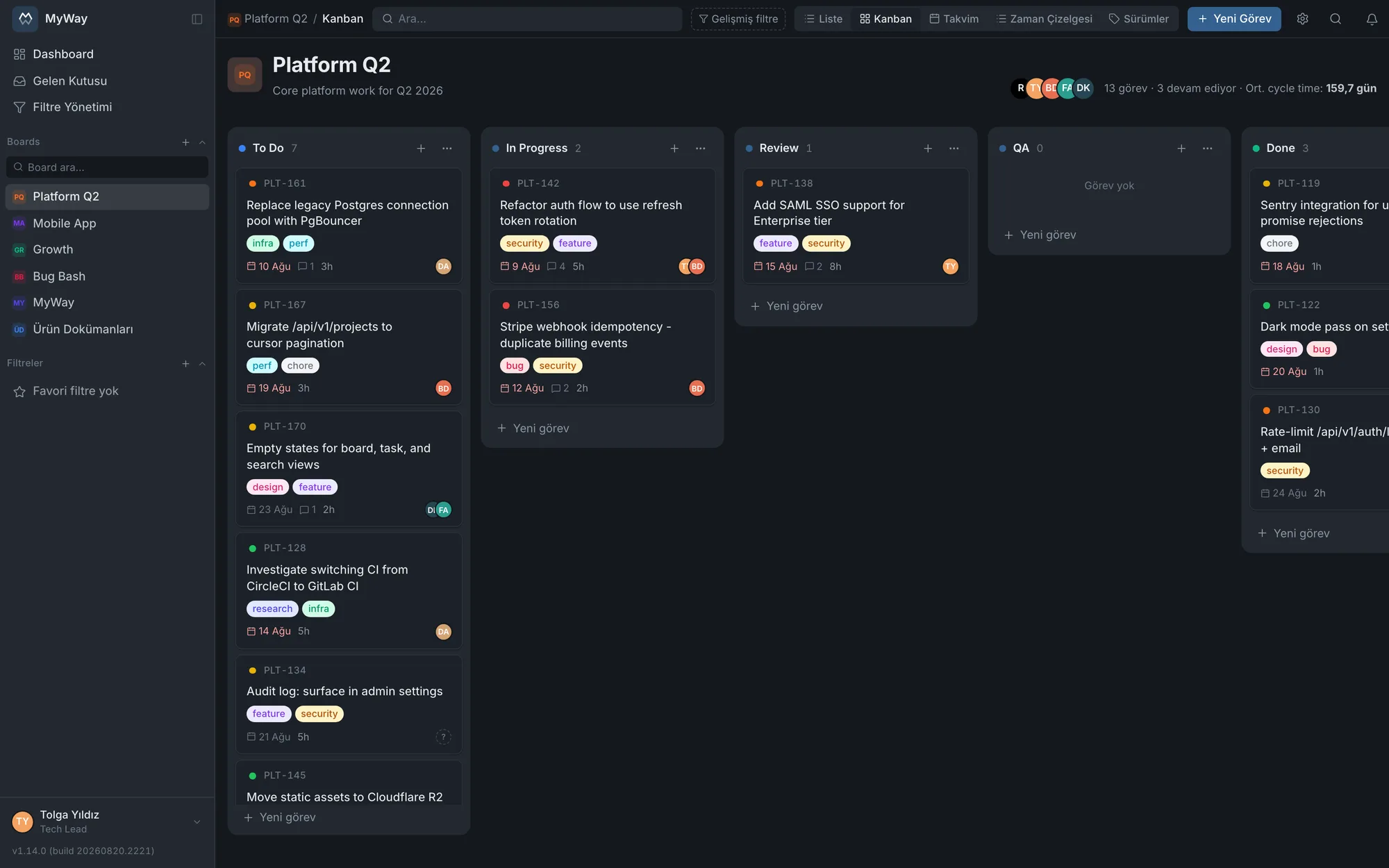
Task: Open Filtre Yönetimi in sidebar
Action: 107,107
